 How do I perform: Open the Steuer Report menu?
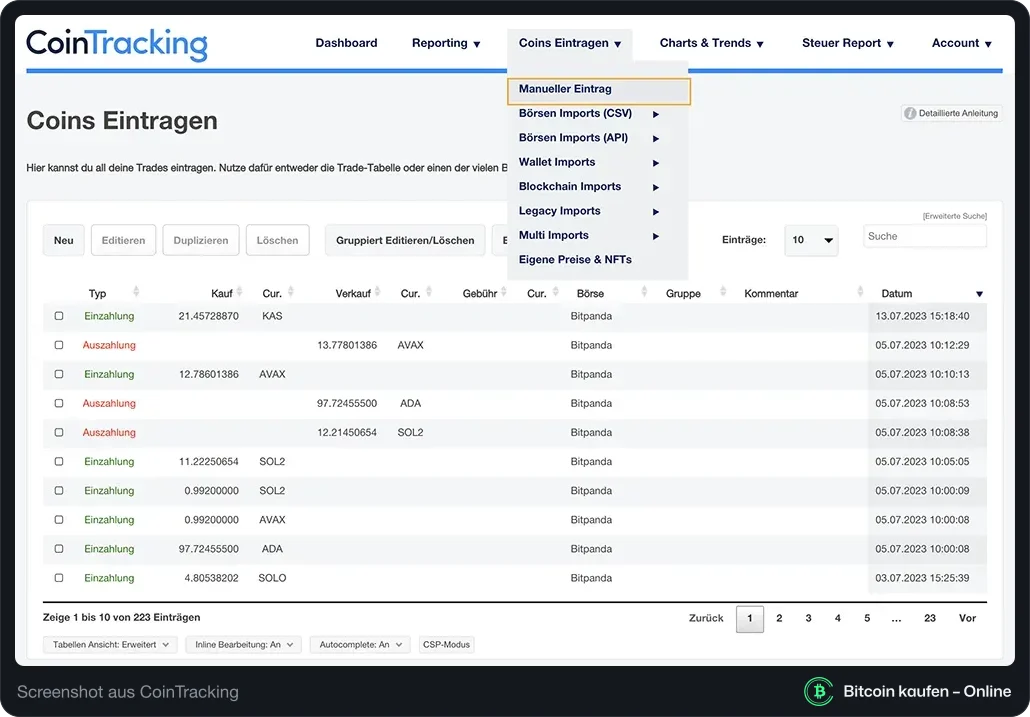(848, 43)
